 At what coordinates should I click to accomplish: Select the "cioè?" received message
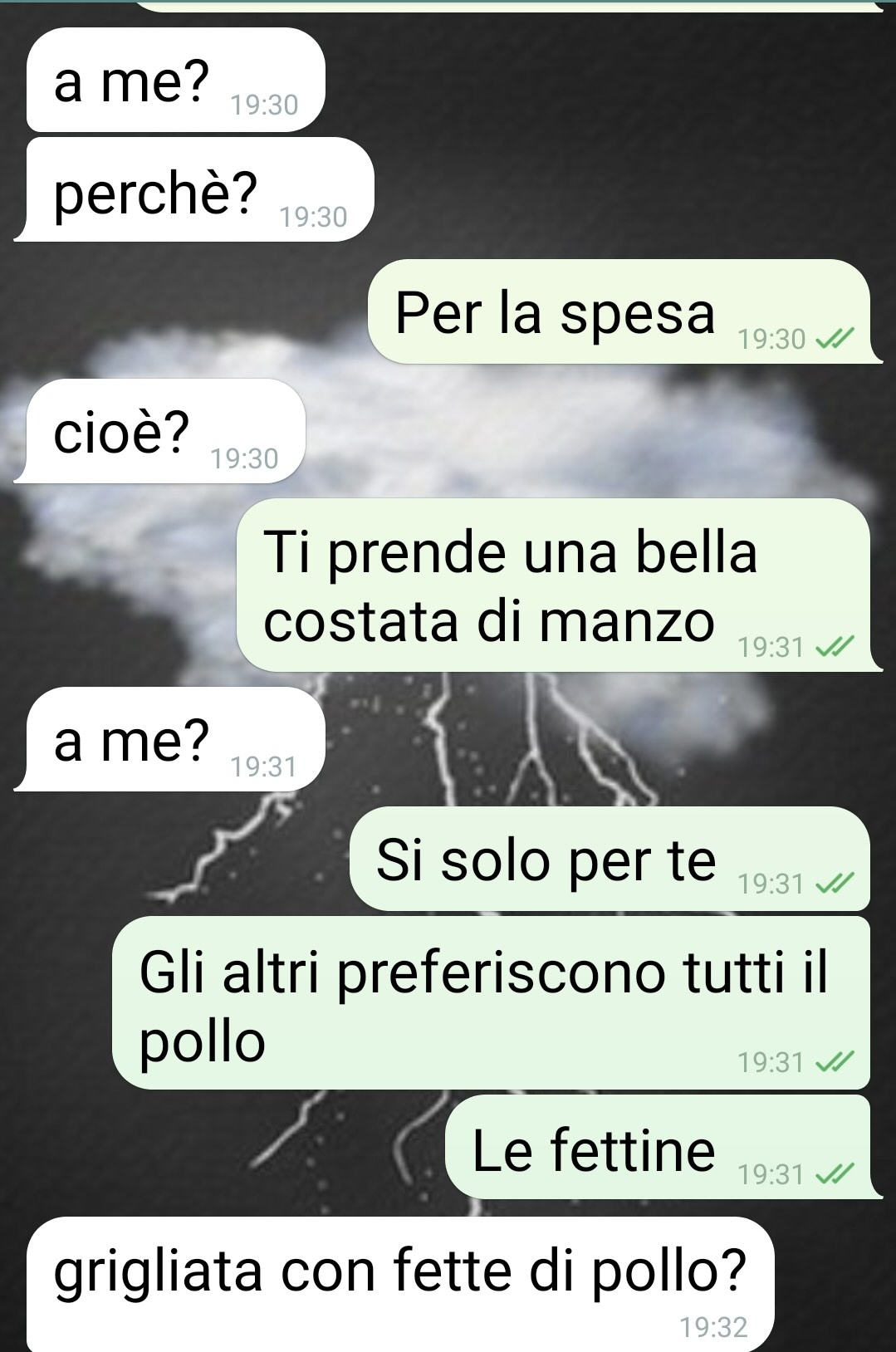click(x=160, y=430)
